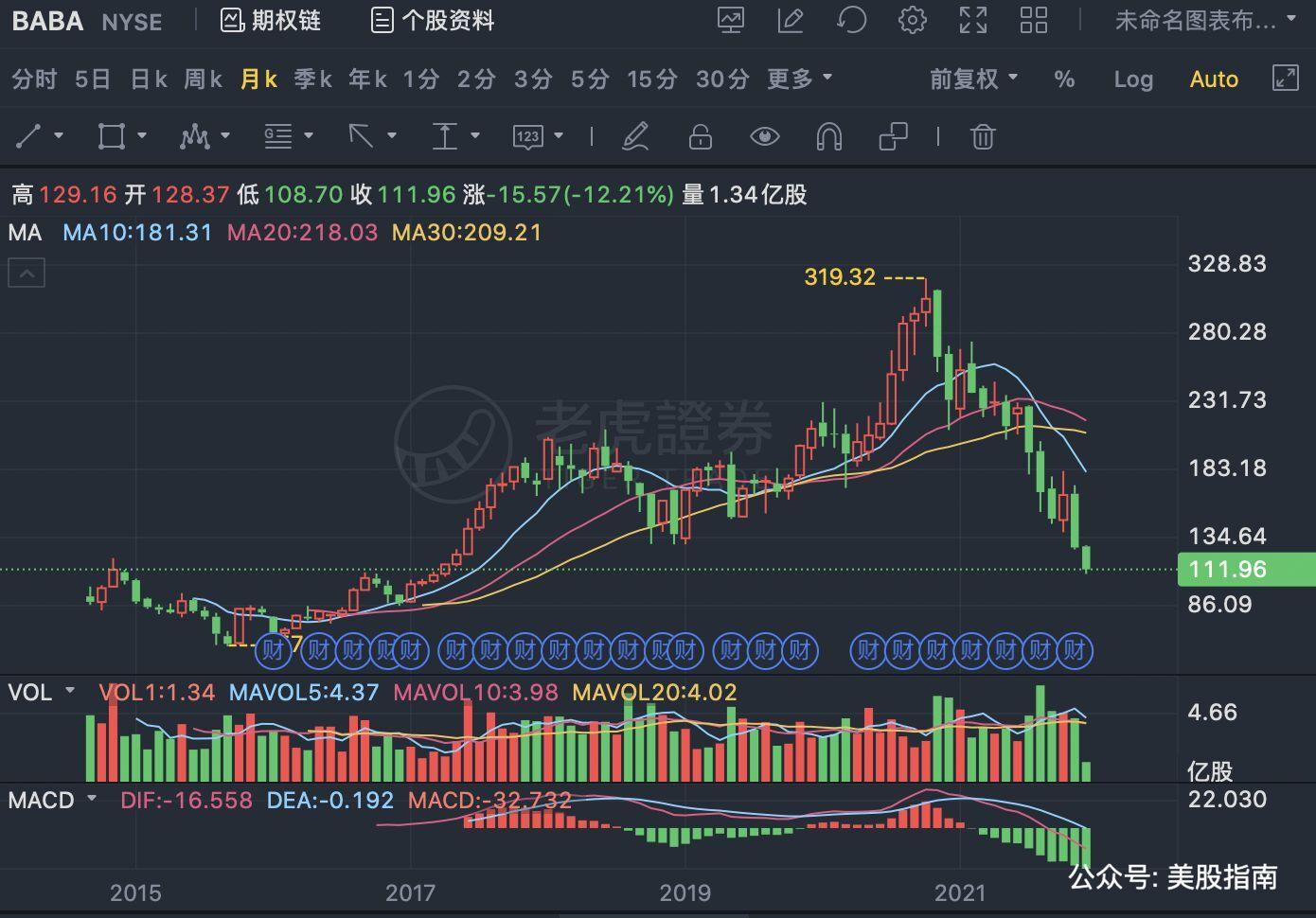The height and width of the screenshot is (918, 1316).
Task: Click the BABA ticker symbol
Action: [x=47, y=21]
